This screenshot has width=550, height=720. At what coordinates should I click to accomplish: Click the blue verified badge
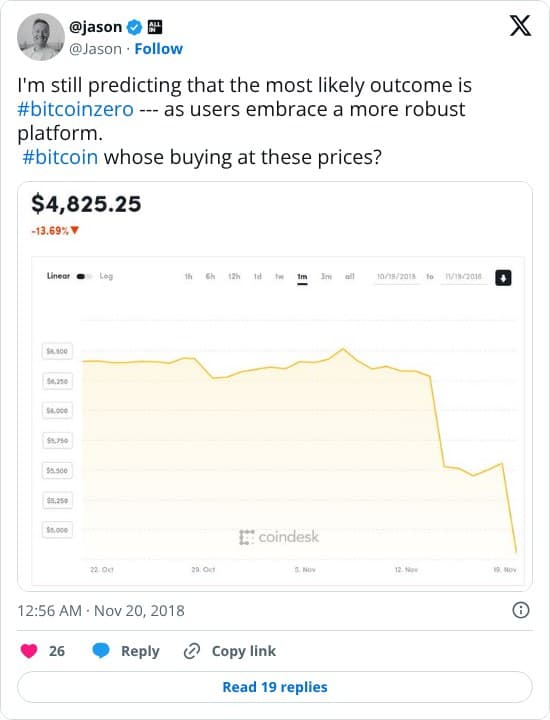click(134, 28)
